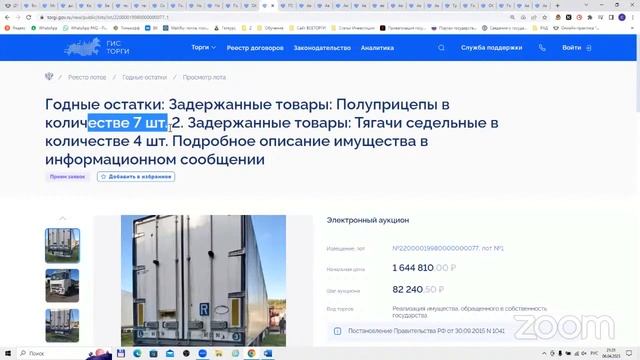
Task: Click the up chevron above thumbnails
Action: (x=62, y=218)
